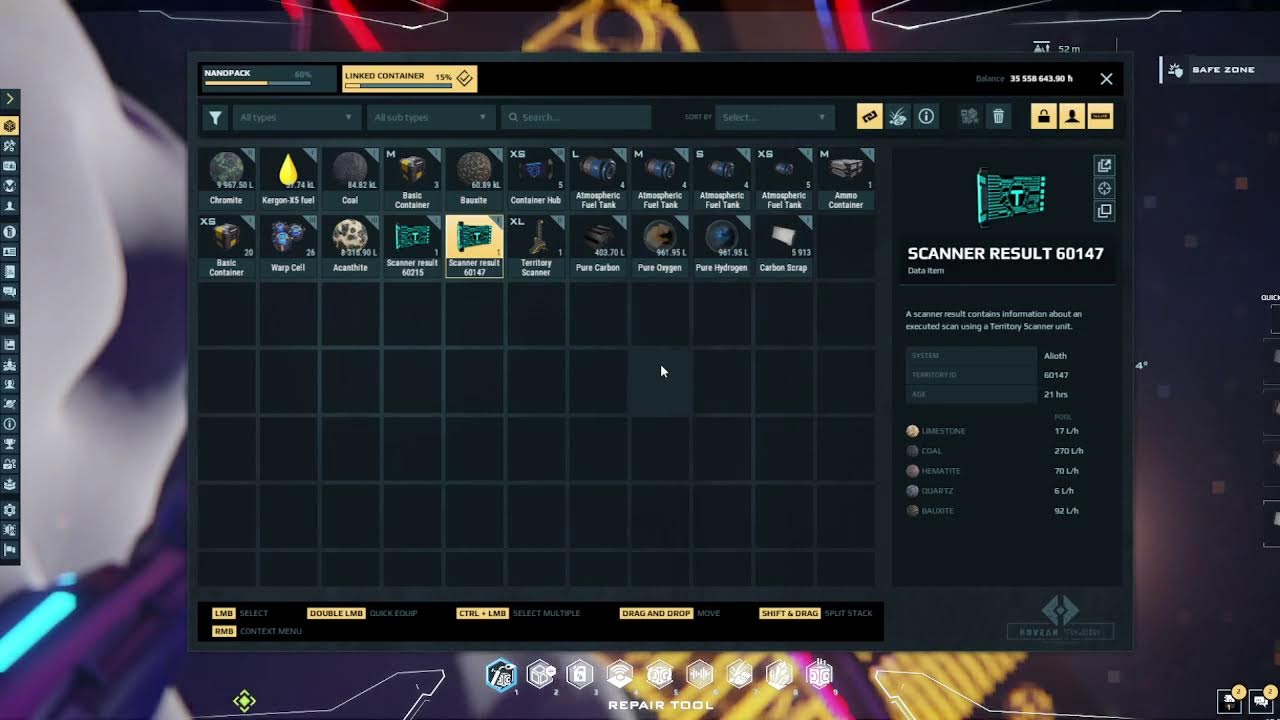The image size is (1280, 720).
Task: Select the Bauxite item slot
Action: coord(474,179)
